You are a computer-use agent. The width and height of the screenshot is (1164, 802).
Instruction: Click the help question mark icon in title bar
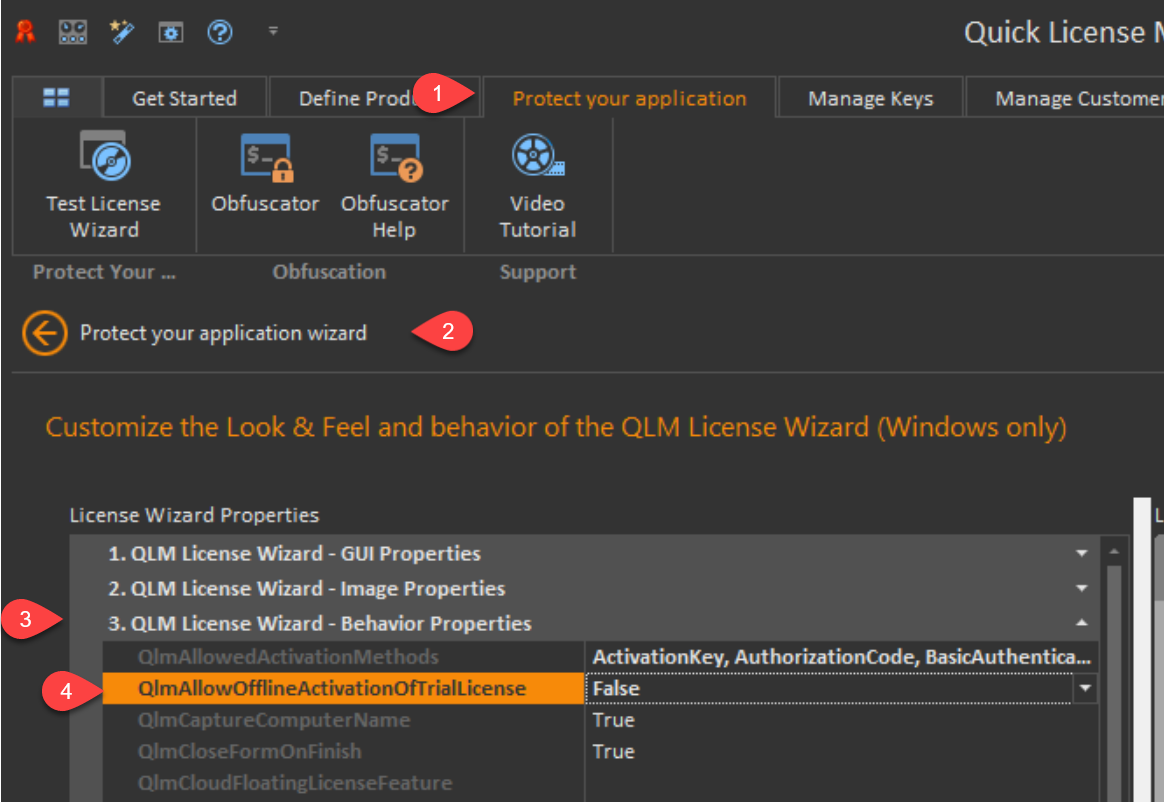pos(220,32)
